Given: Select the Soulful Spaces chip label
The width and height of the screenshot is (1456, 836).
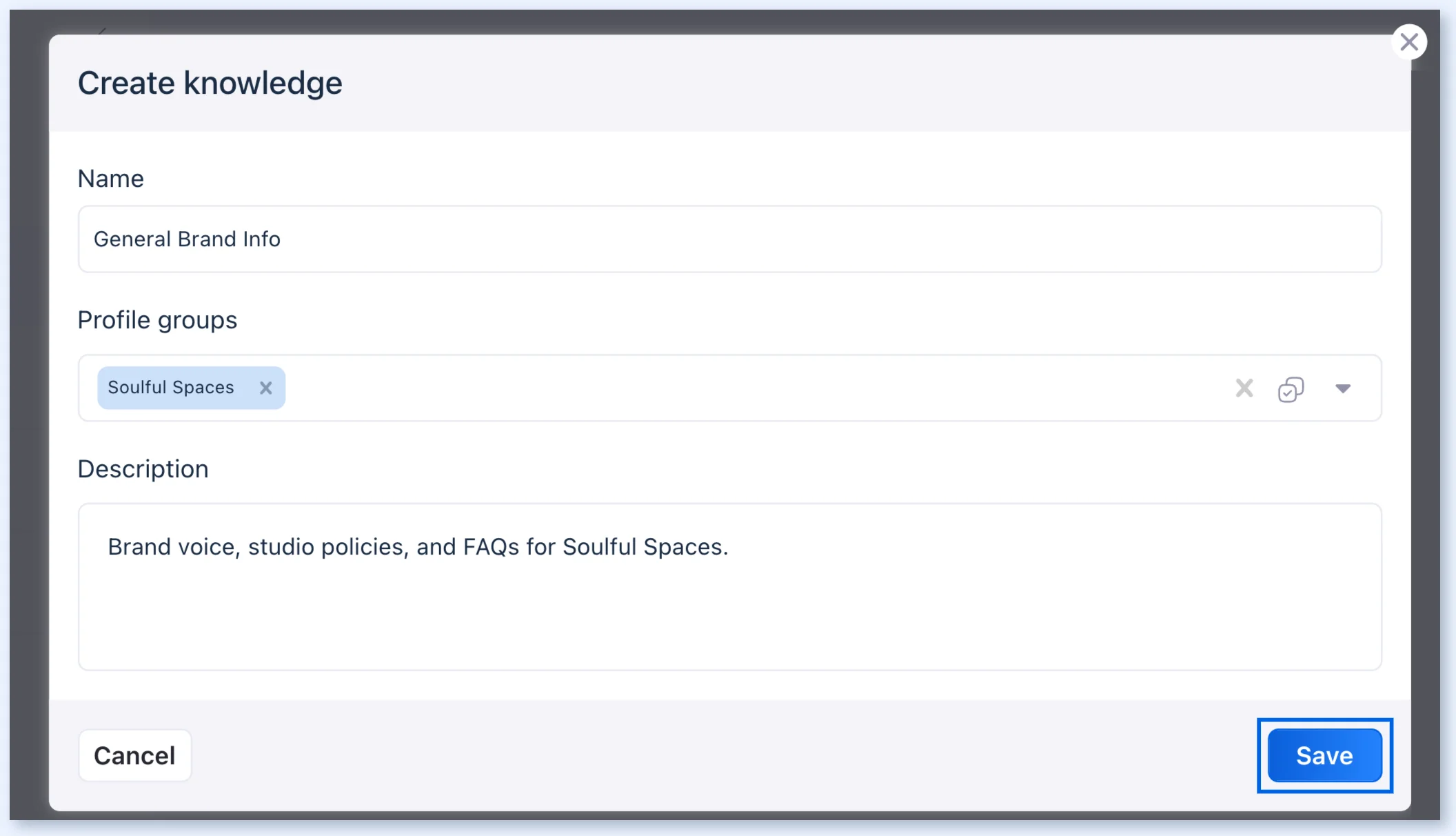Looking at the screenshot, I should 171,388.
